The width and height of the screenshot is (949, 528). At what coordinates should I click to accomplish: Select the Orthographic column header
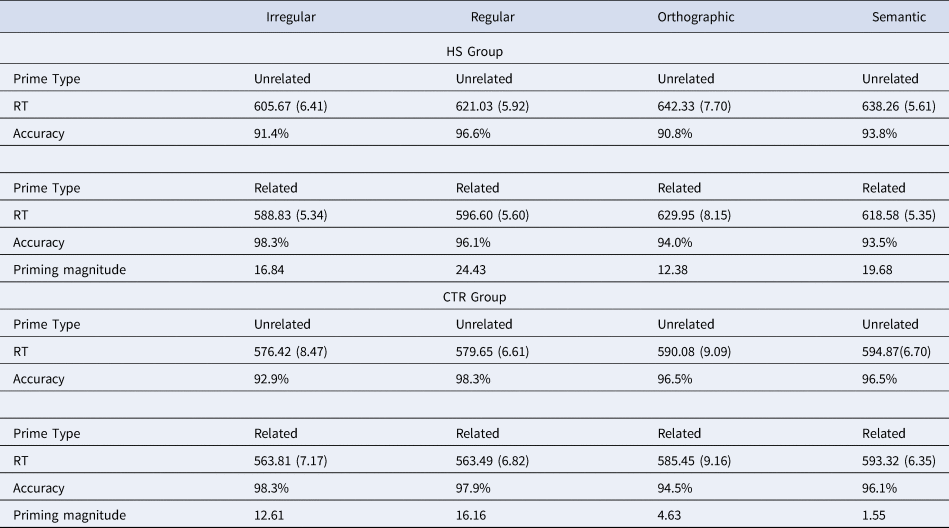pyautogui.click(x=697, y=17)
